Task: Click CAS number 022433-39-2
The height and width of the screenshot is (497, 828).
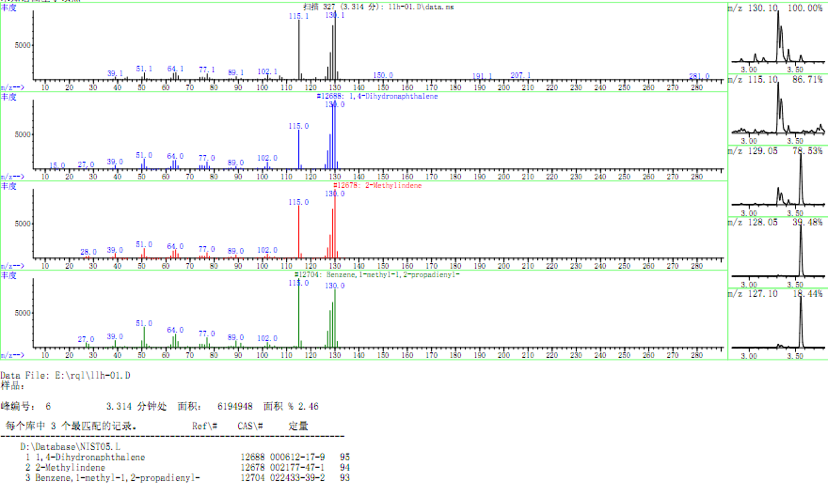Action: pos(297,477)
